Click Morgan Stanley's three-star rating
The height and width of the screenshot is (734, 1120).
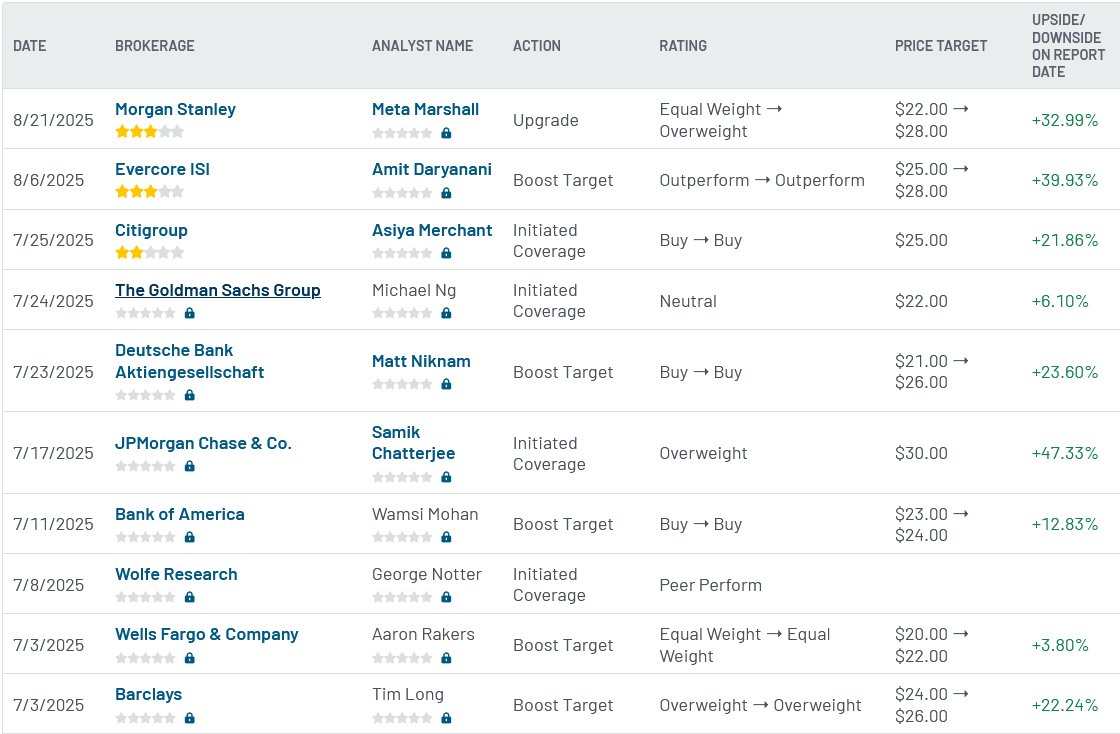click(x=149, y=132)
